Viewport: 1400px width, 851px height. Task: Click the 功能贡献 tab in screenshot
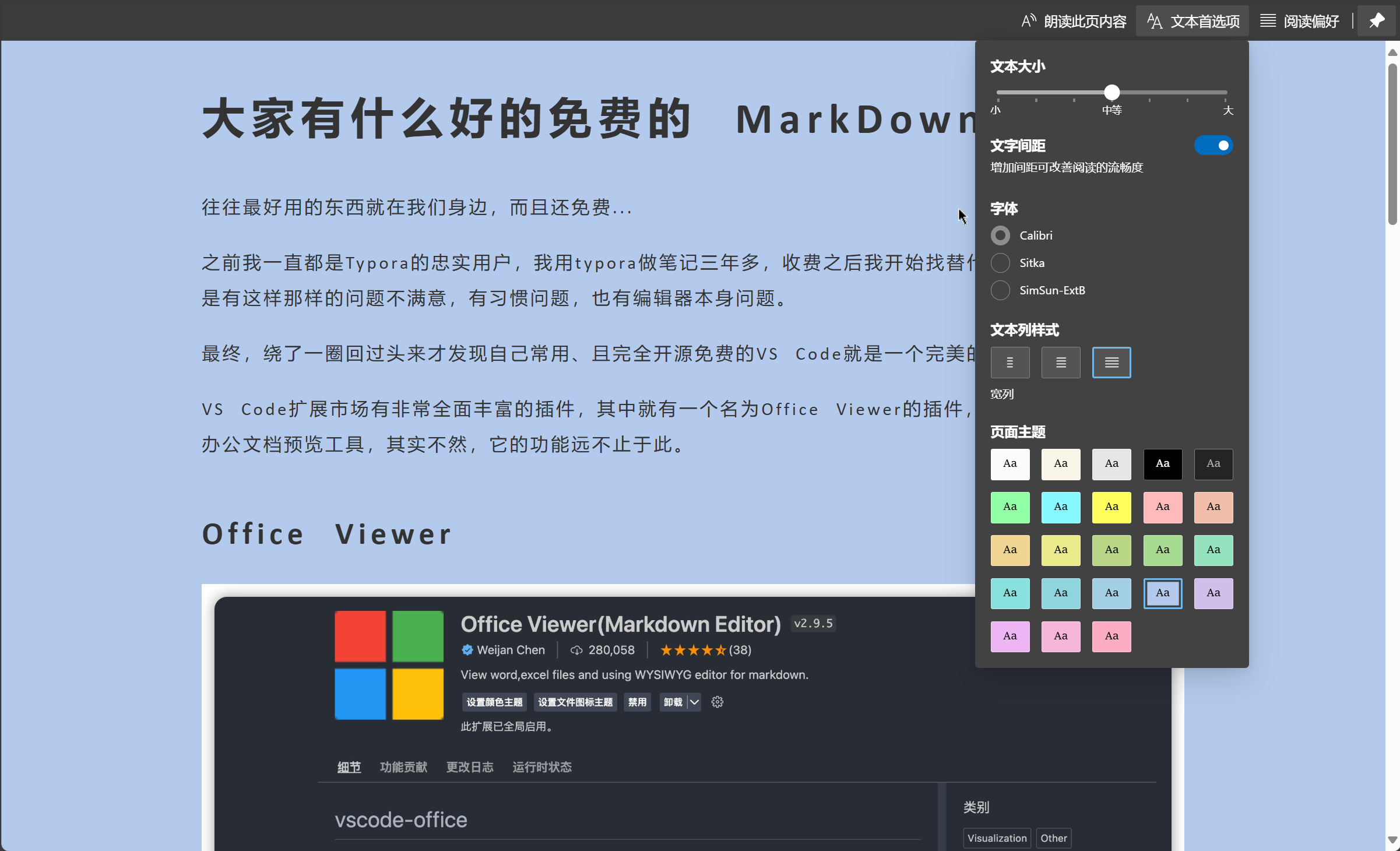tap(403, 767)
